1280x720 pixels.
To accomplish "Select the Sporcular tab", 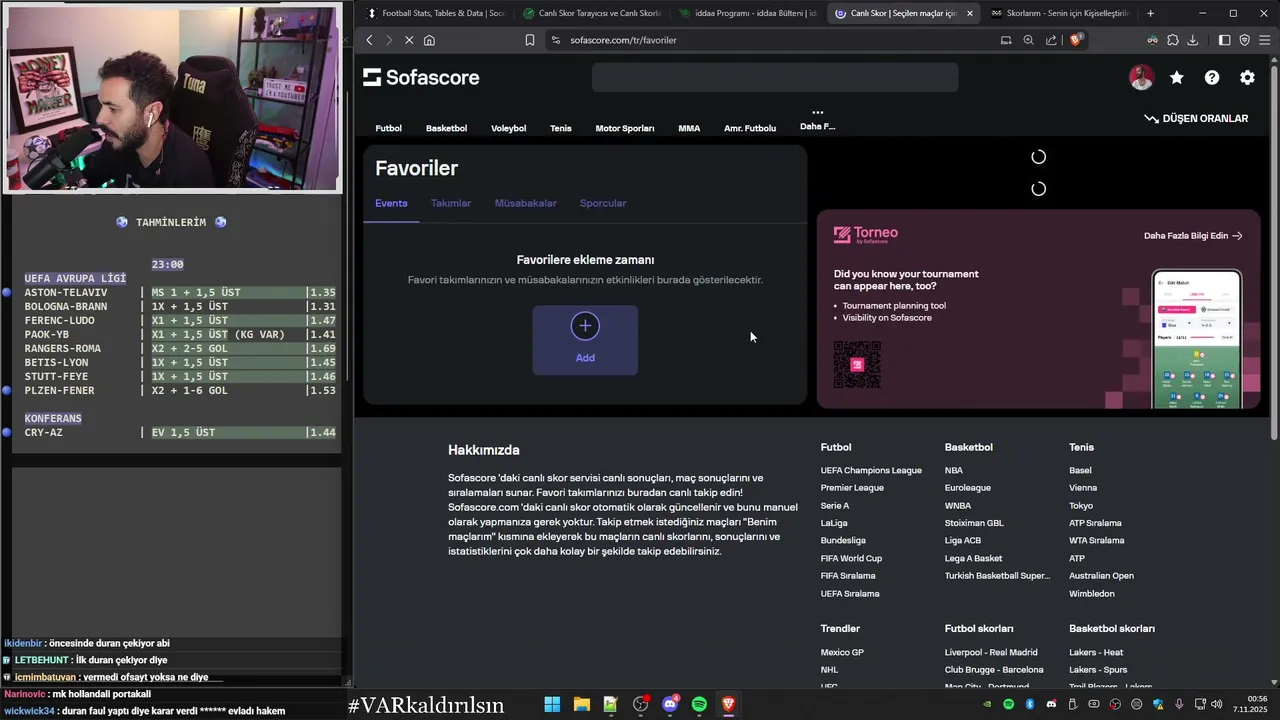I will (603, 203).
